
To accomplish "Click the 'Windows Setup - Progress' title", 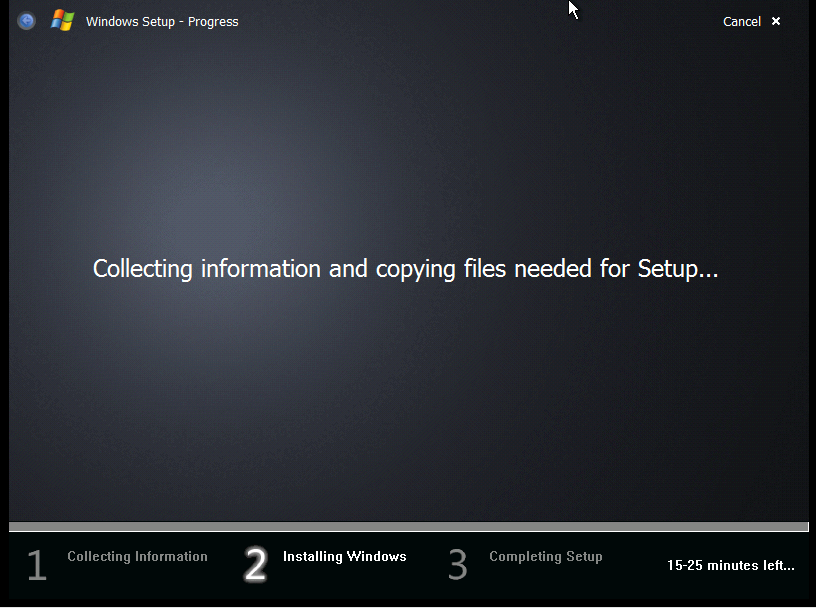I will tap(162, 21).
